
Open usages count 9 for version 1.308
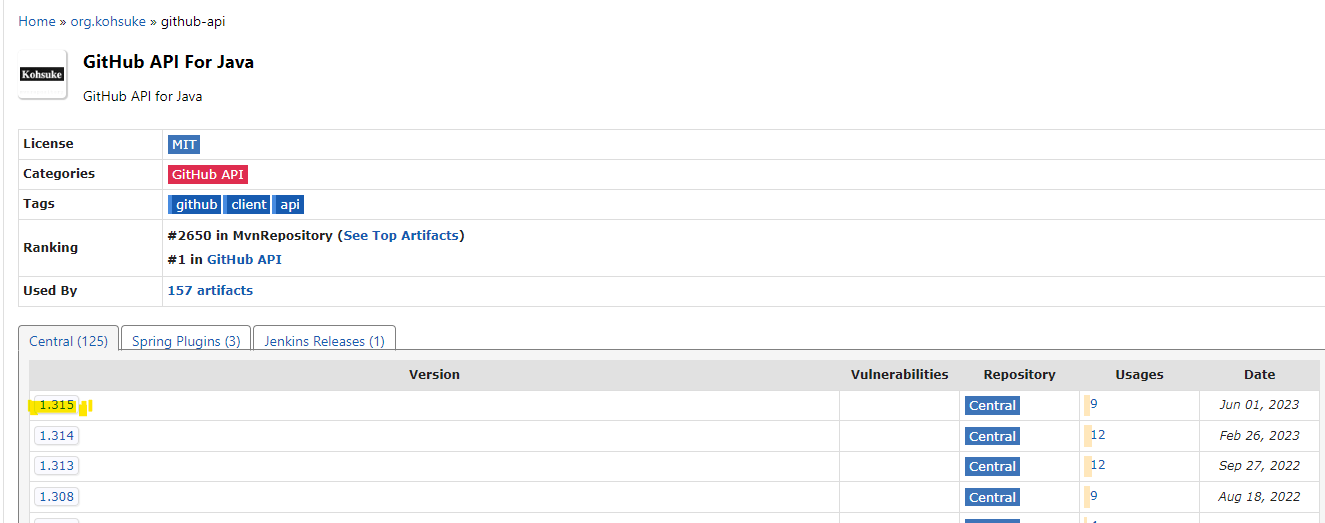pyautogui.click(x=1094, y=495)
